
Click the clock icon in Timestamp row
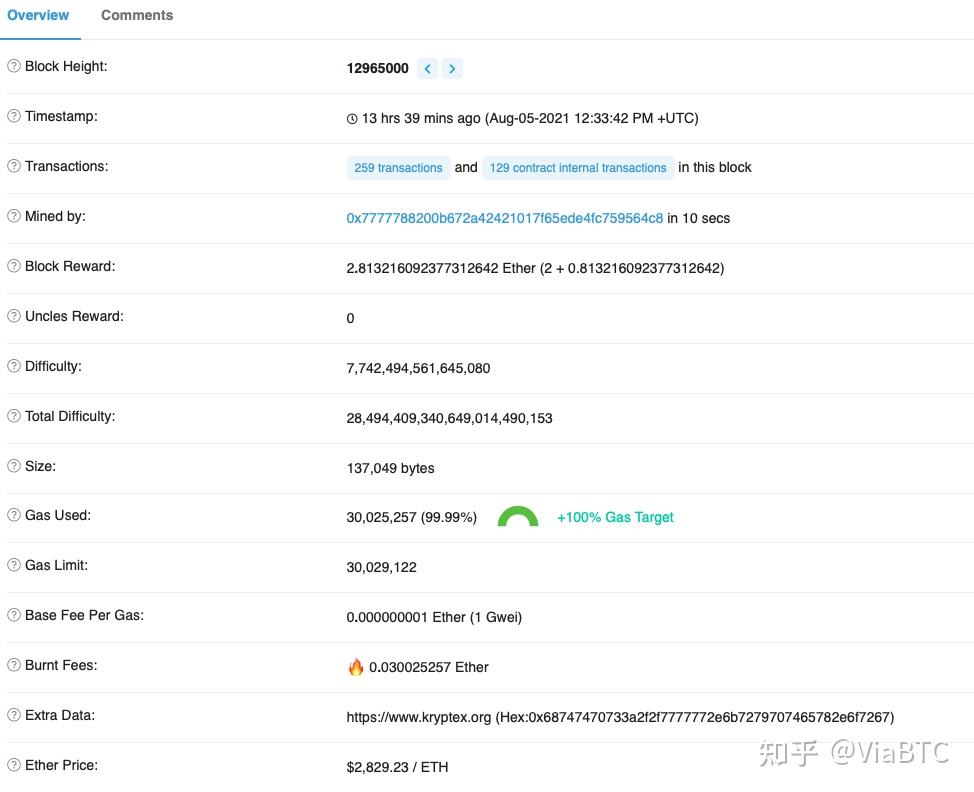(x=352, y=119)
